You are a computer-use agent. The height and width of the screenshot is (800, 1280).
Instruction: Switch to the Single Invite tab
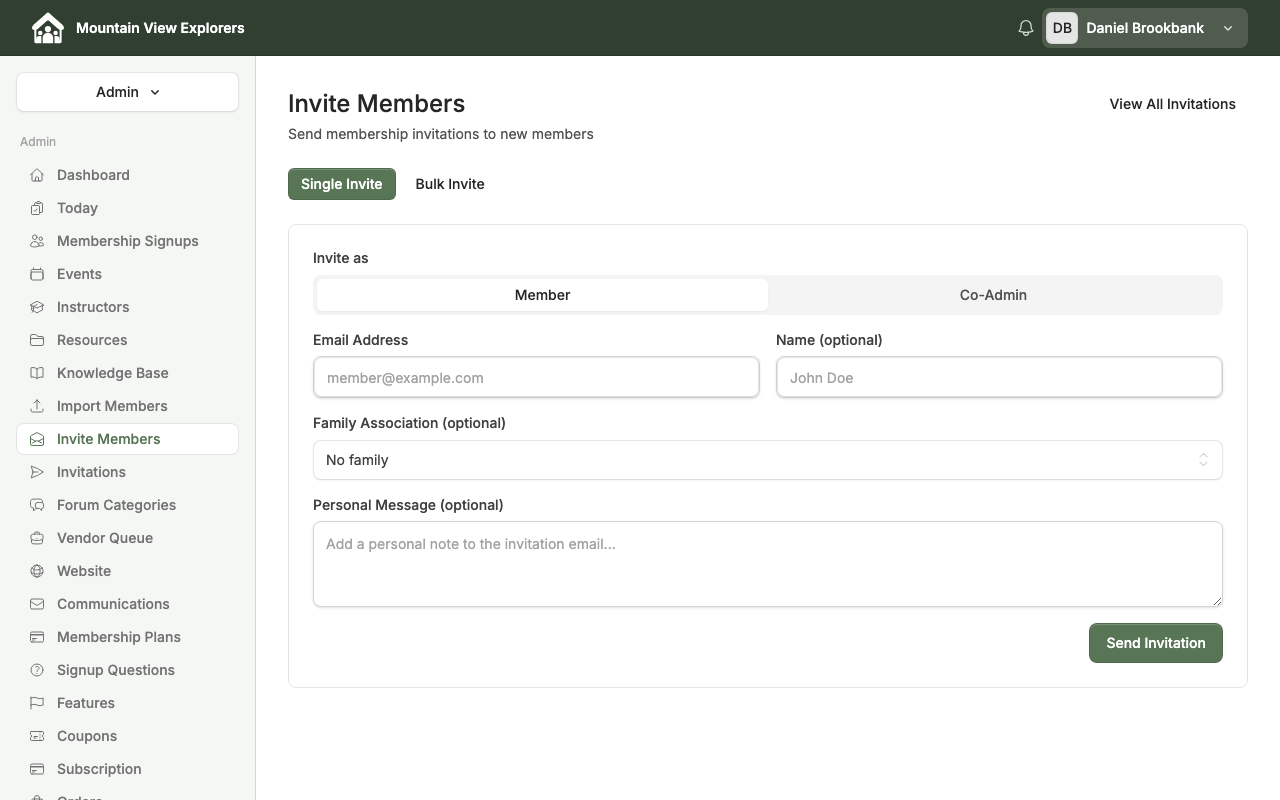click(x=342, y=184)
